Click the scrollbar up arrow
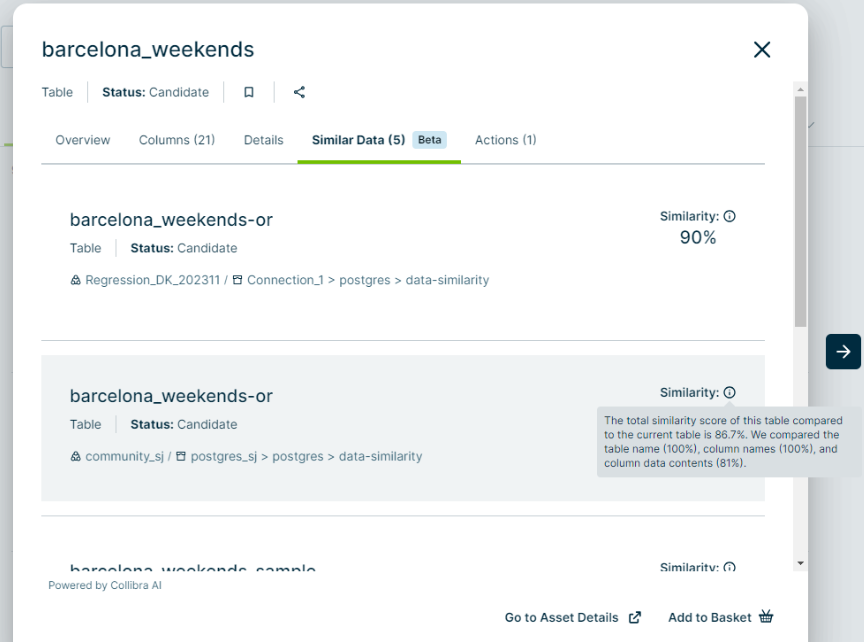The image size is (864, 642). point(799,90)
